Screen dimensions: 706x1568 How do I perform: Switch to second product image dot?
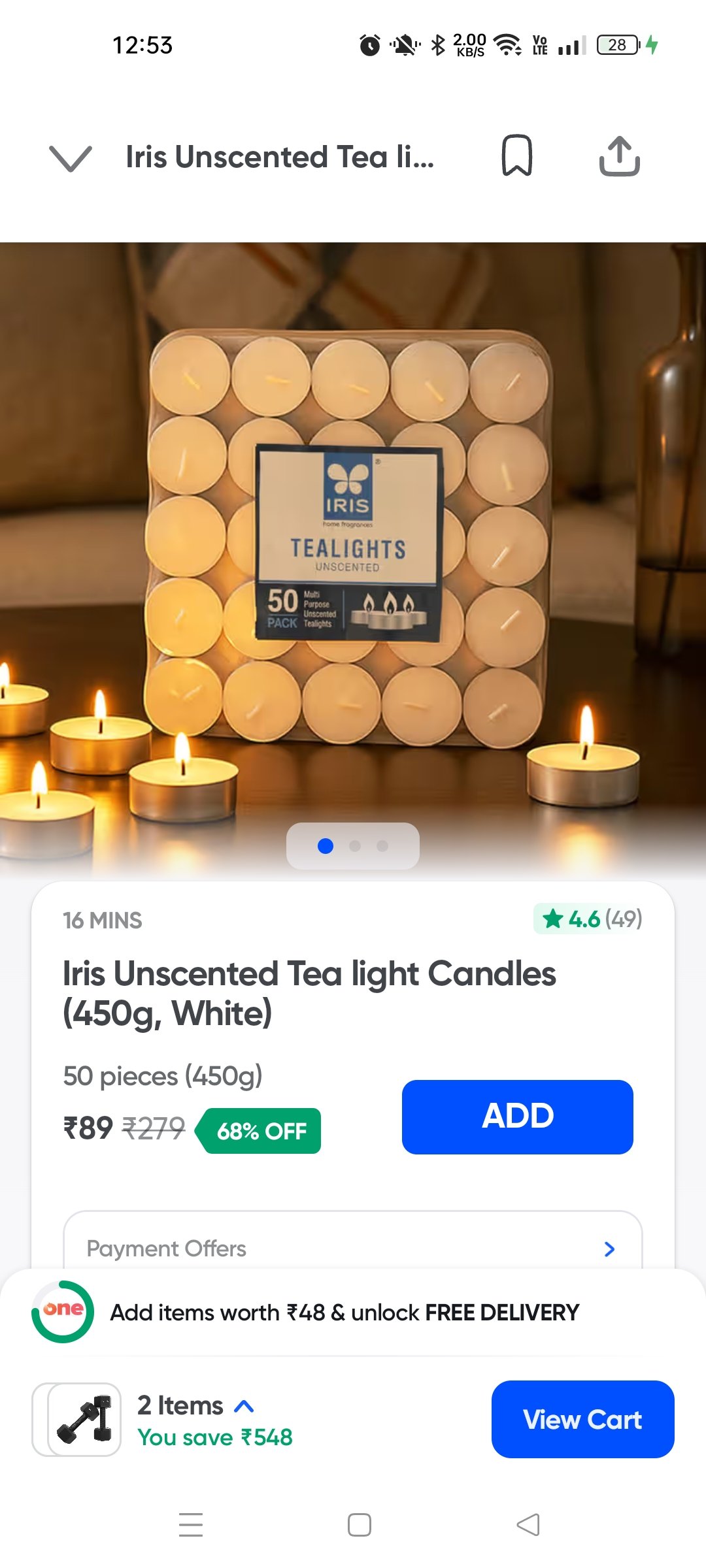pos(355,846)
